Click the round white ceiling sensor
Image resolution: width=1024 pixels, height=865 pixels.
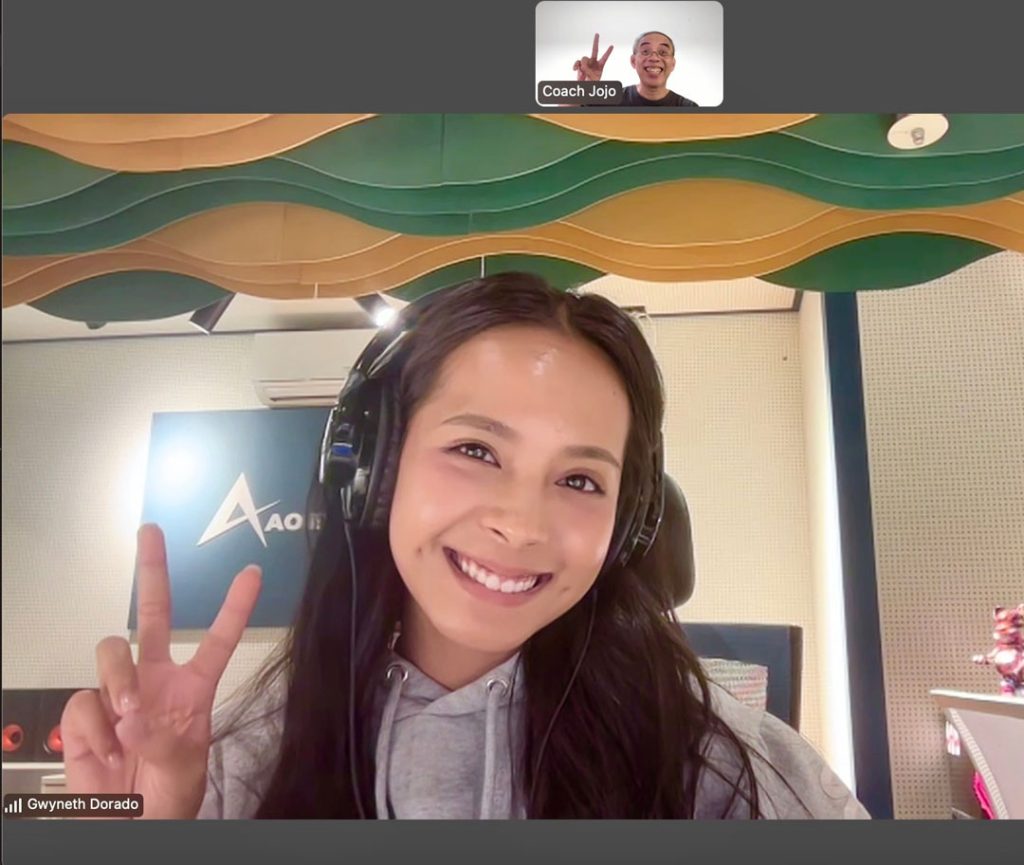click(x=916, y=131)
